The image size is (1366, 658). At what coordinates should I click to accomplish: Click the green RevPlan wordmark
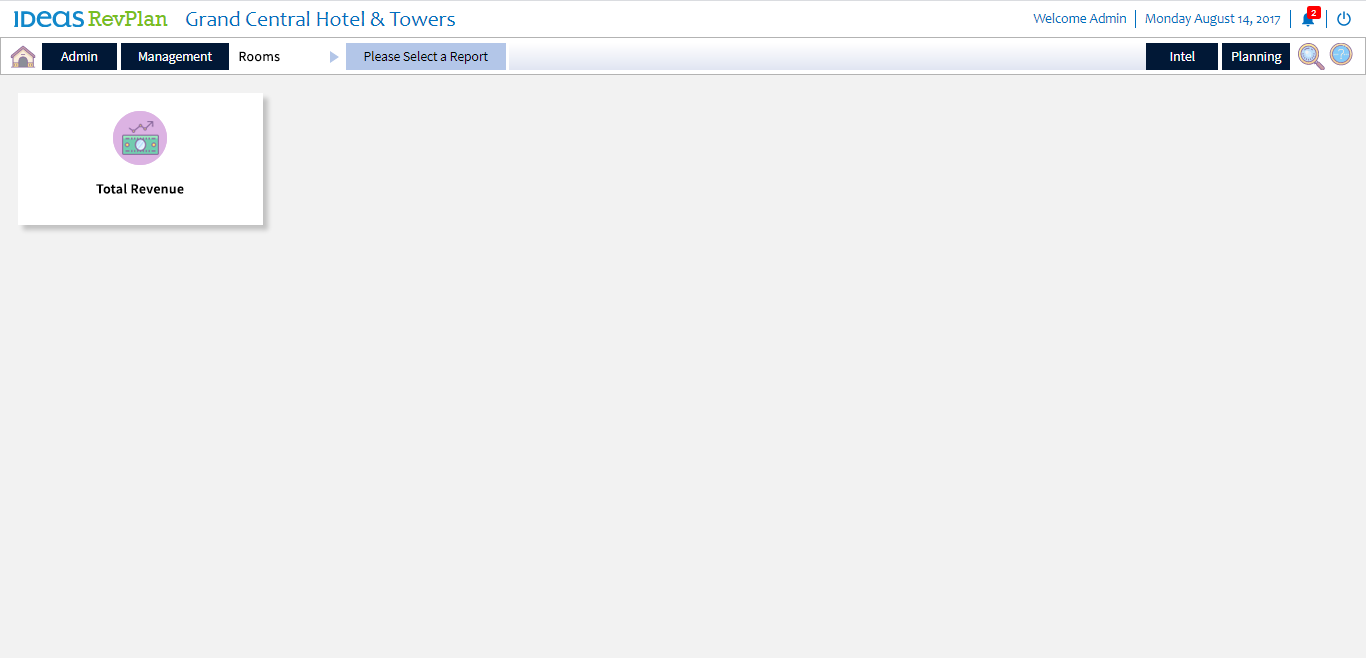[128, 19]
